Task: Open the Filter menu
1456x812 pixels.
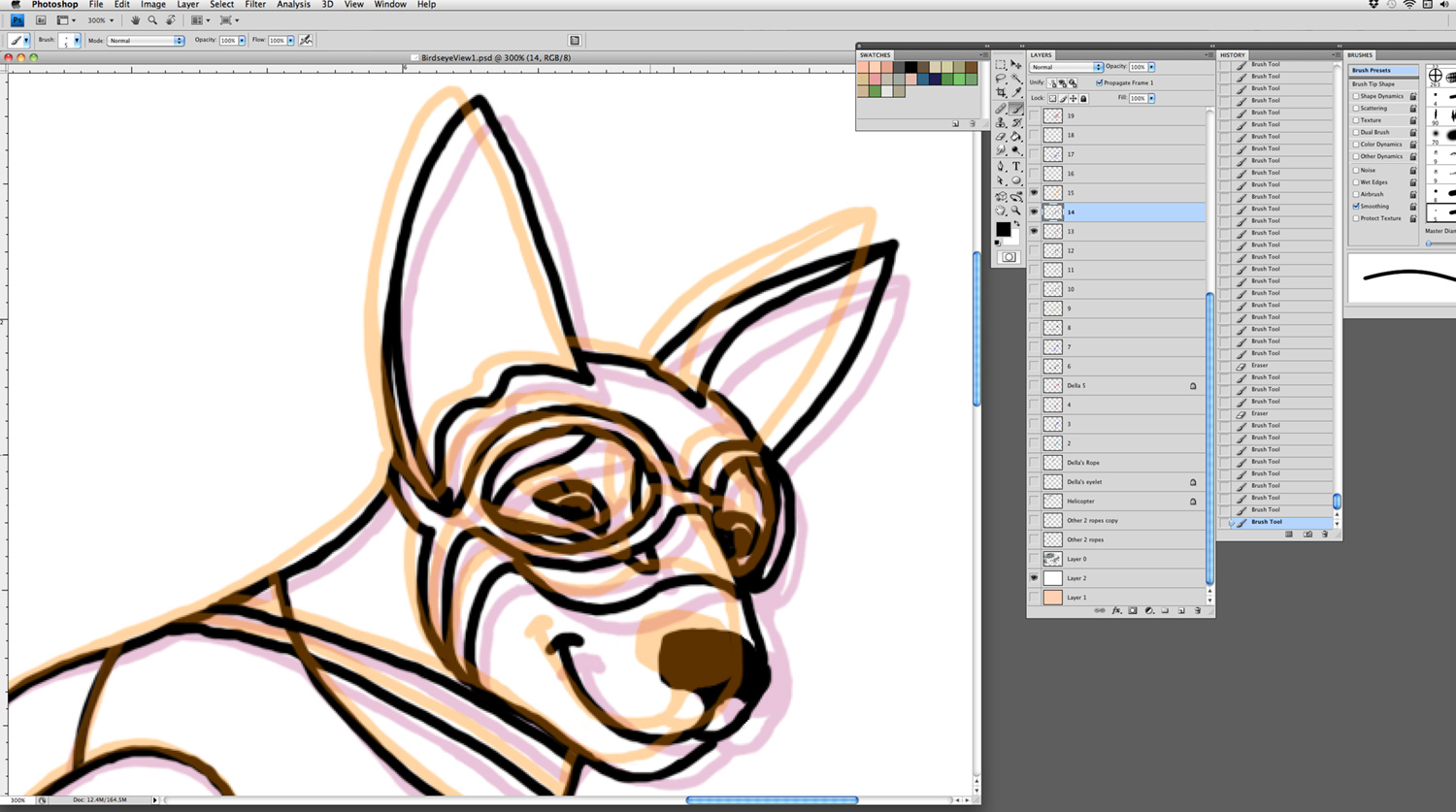Action: click(255, 5)
